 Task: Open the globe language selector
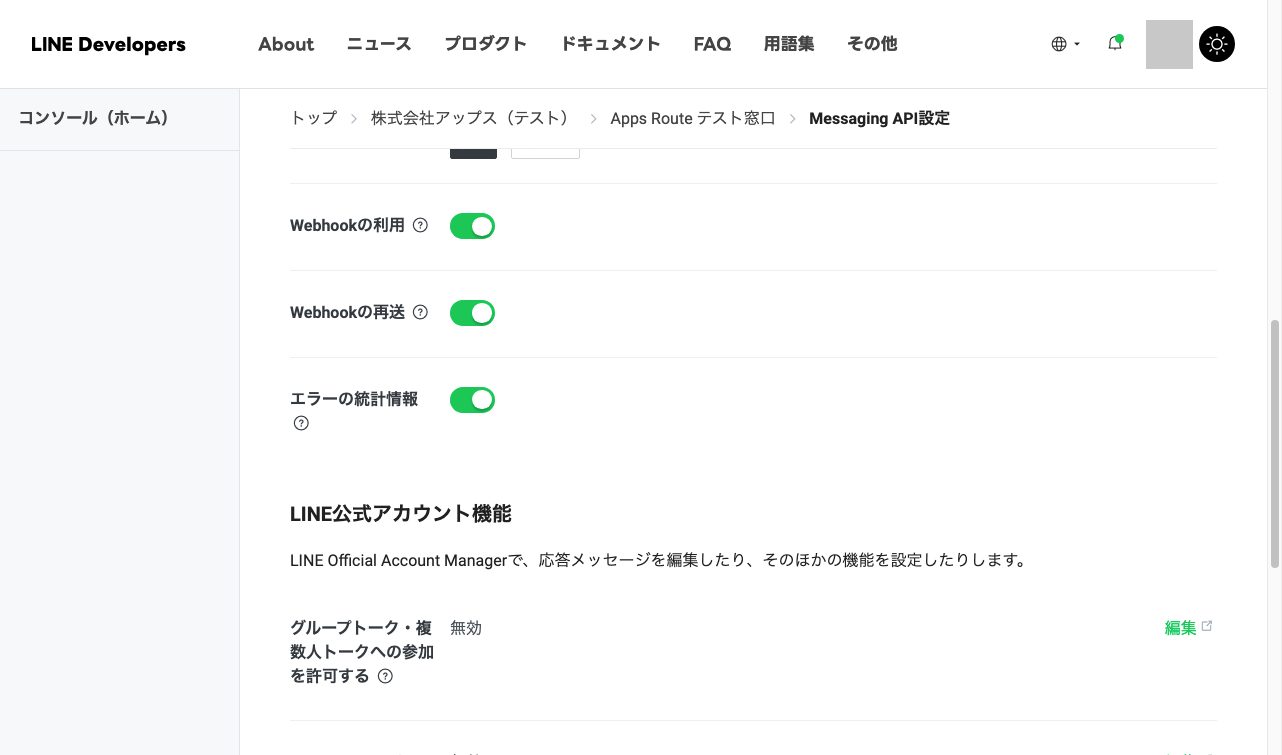point(1066,44)
